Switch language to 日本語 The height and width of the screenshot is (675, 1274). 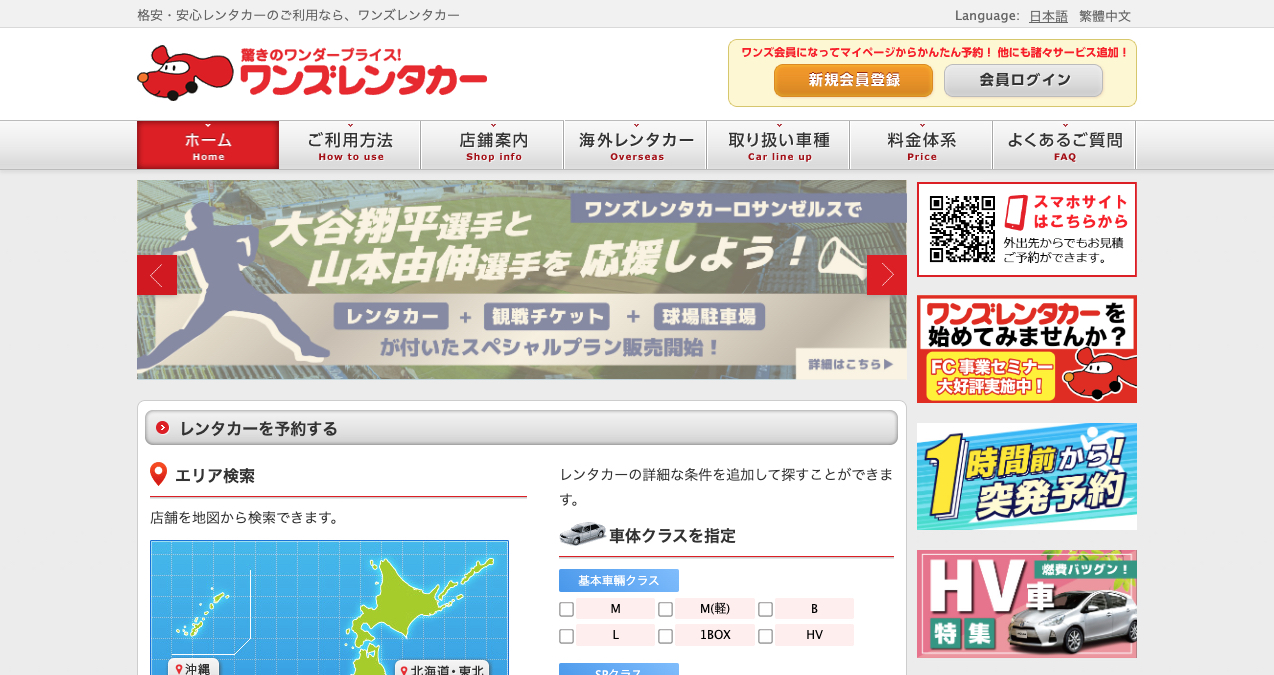click(1048, 16)
